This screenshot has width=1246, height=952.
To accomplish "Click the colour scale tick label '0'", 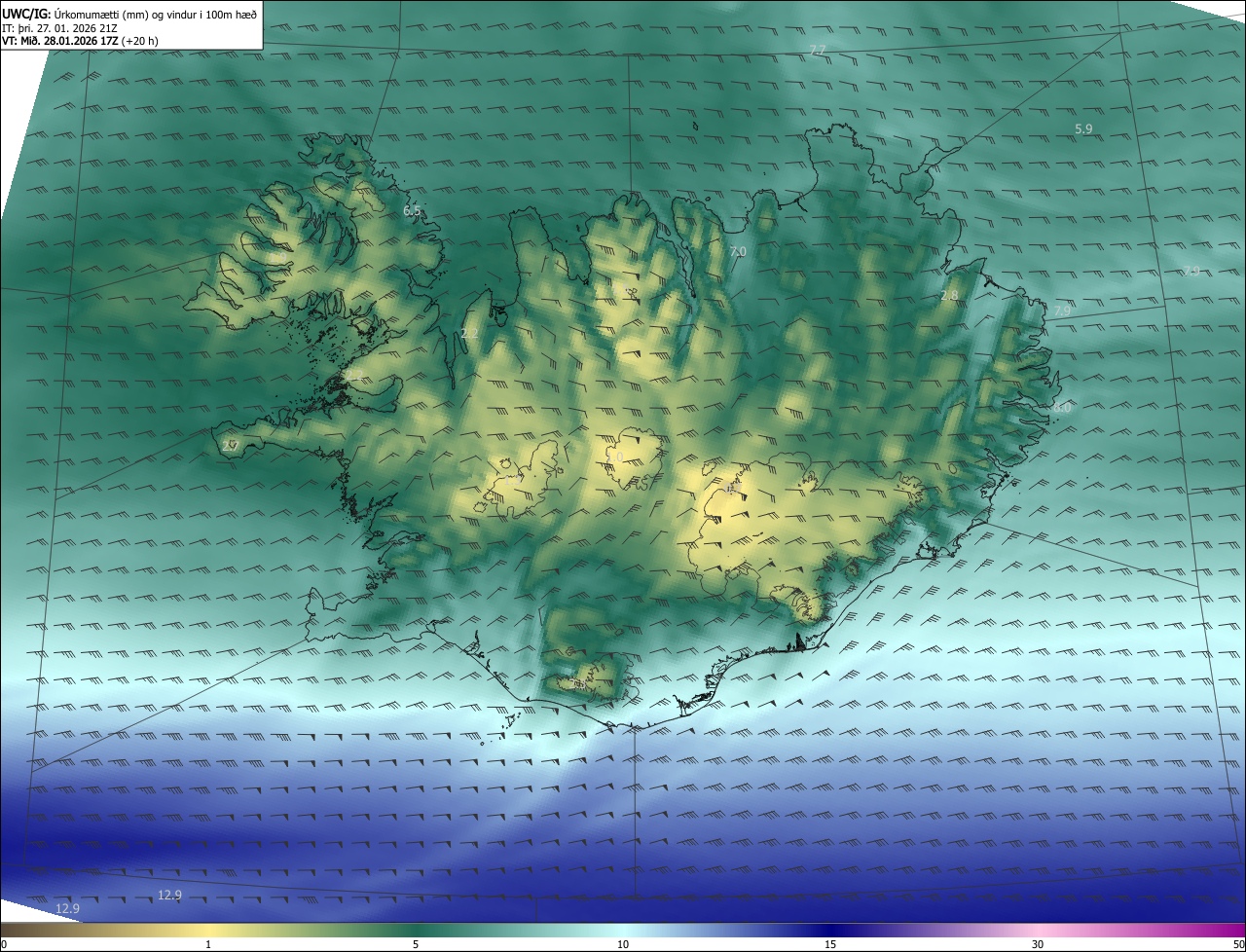I will (x=4, y=944).
